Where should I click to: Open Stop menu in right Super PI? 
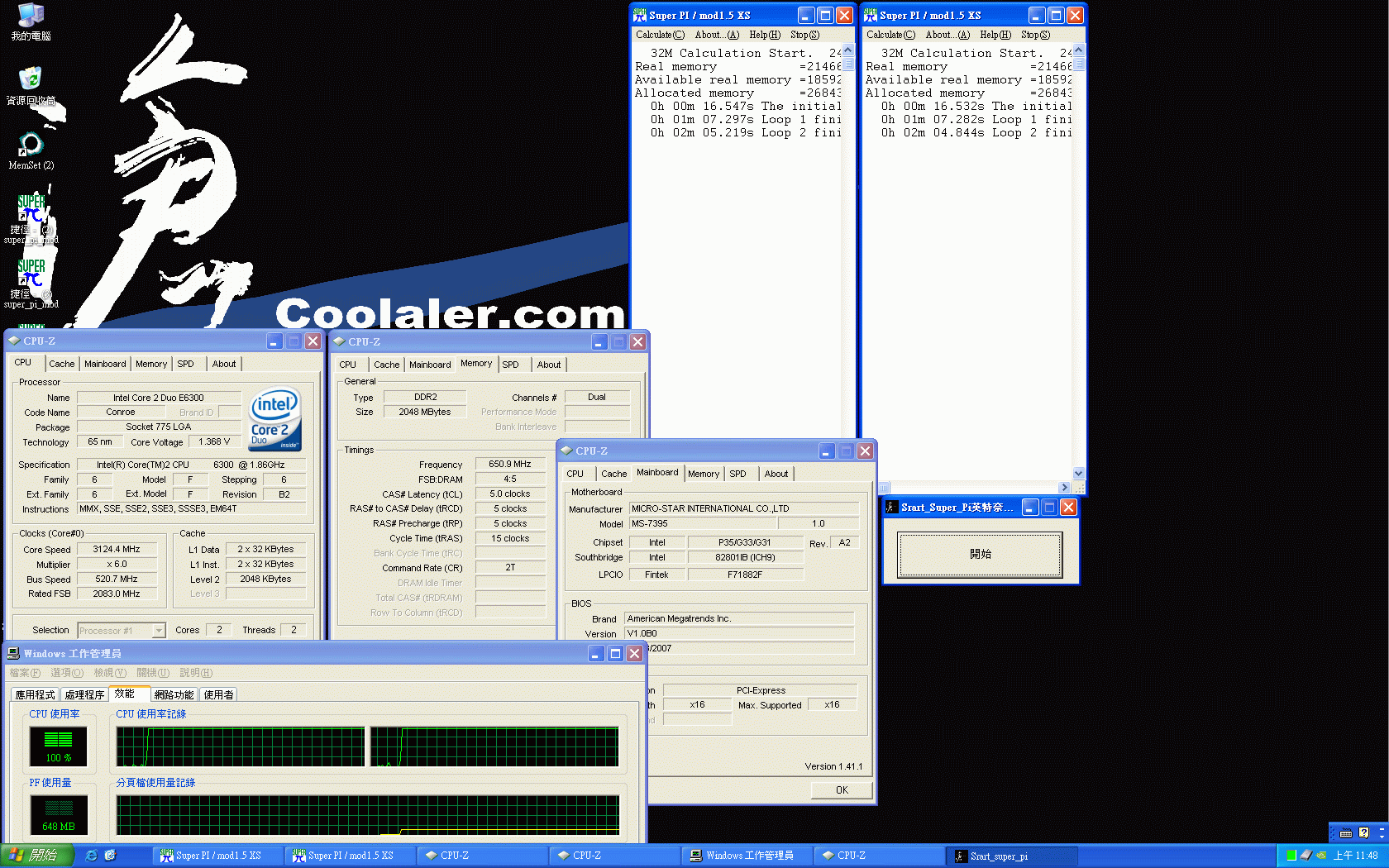click(x=1035, y=35)
